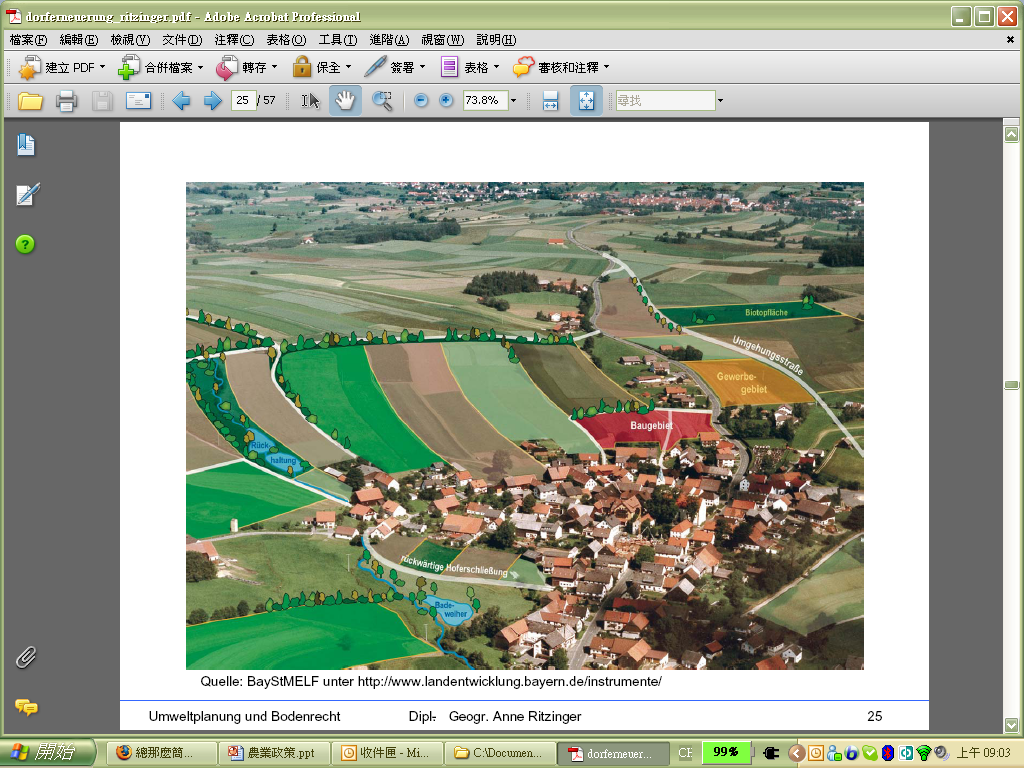
Task: Open the Attachments paperclip panel
Action: pos(26,657)
